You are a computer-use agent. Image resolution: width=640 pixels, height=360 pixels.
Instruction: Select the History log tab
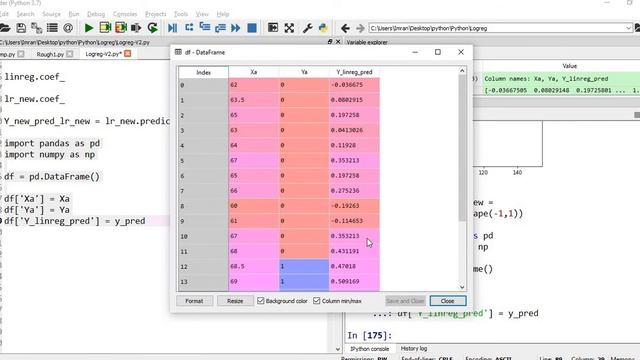[x=414, y=349]
